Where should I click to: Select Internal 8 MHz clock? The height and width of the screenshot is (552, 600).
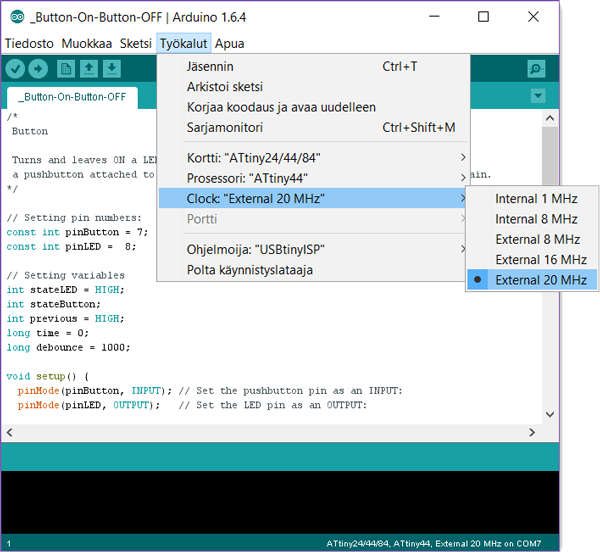tap(532, 219)
